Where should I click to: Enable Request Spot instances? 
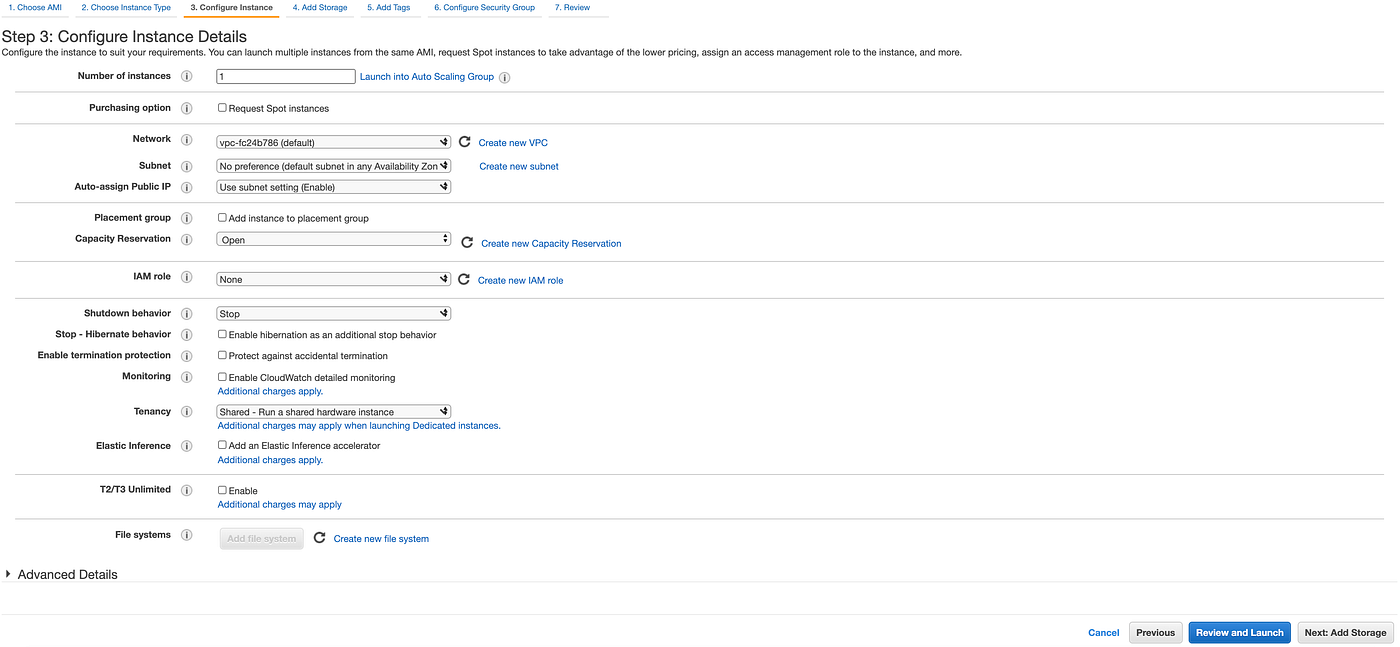coord(221,107)
